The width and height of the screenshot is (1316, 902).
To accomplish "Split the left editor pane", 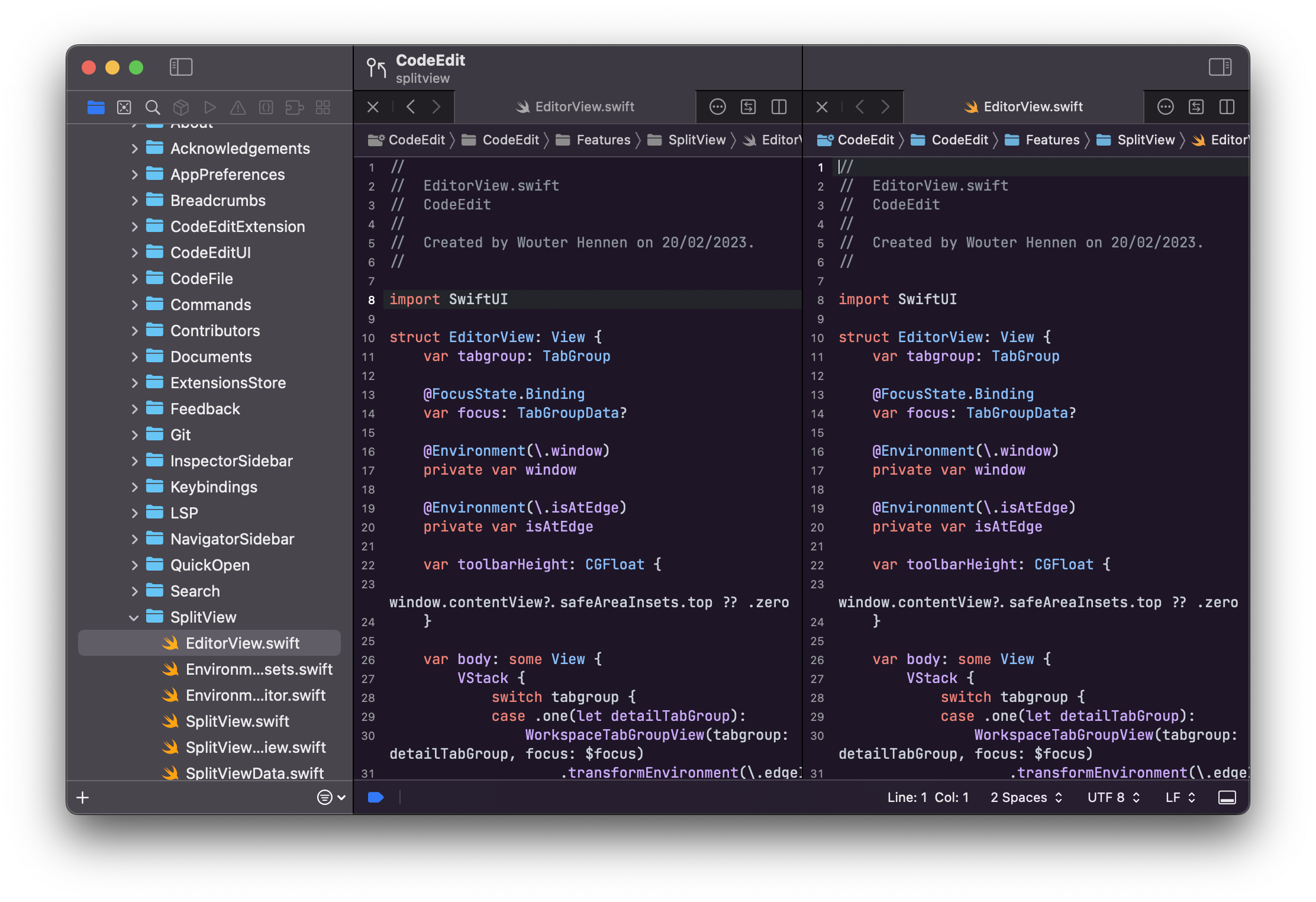I will pos(779,107).
